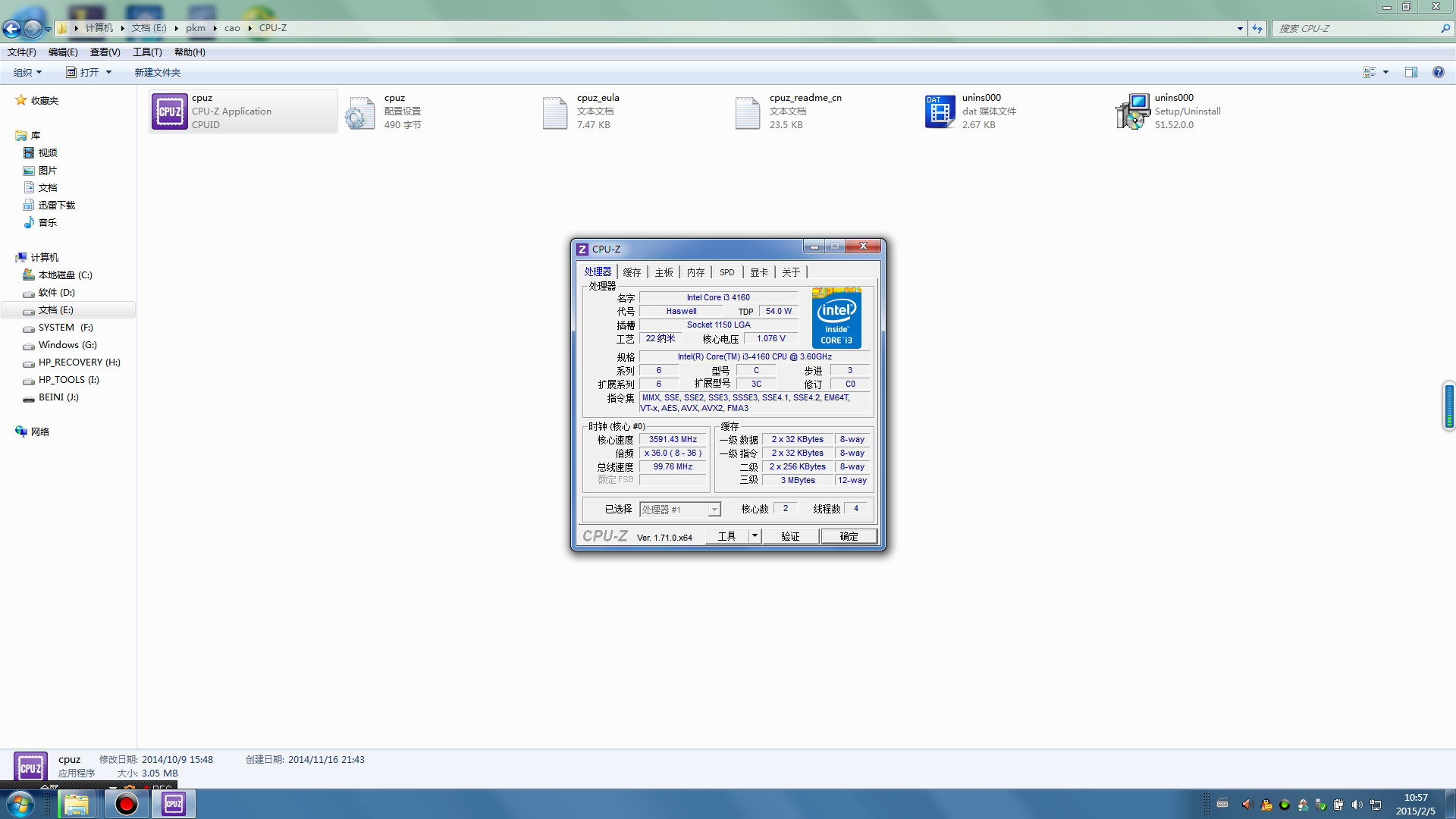The height and width of the screenshot is (819, 1456).
Task: Toggle the preview pane icon
Action: (x=1410, y=72)
